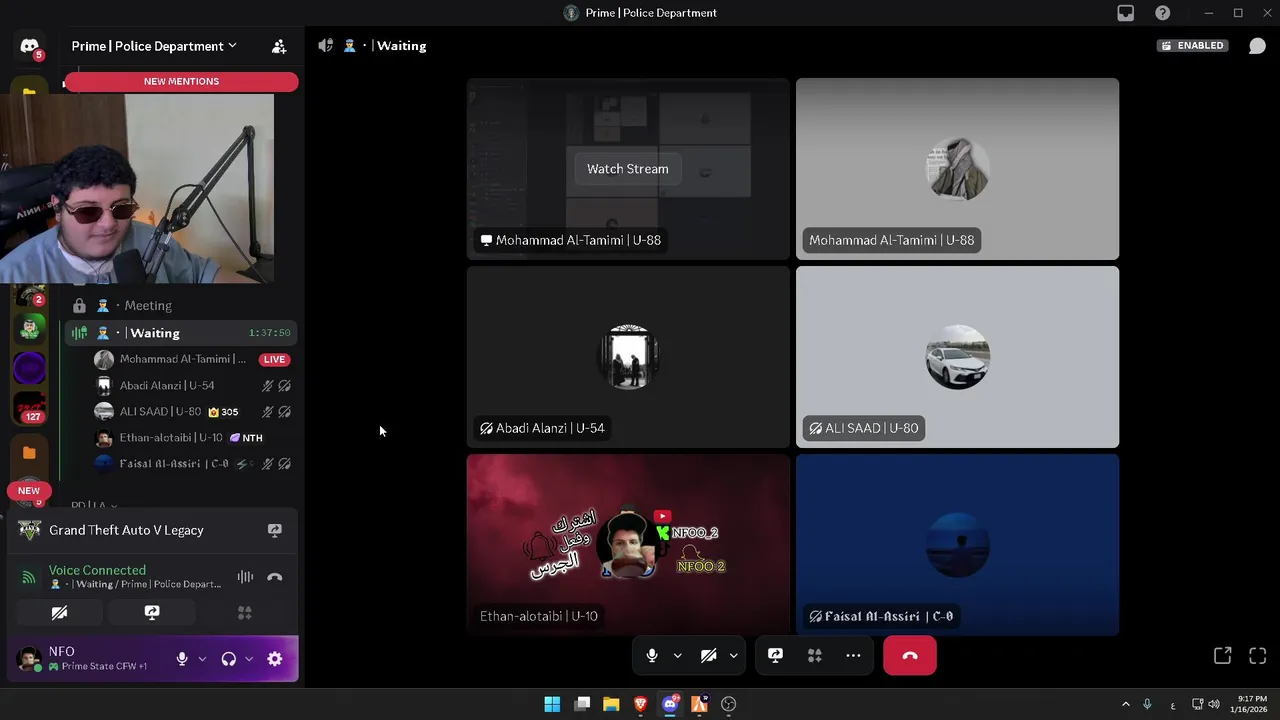The height and width of the screenshot is (720, 1280).
Task: Select the Waiting voice channel
Action: coord(180,333)
